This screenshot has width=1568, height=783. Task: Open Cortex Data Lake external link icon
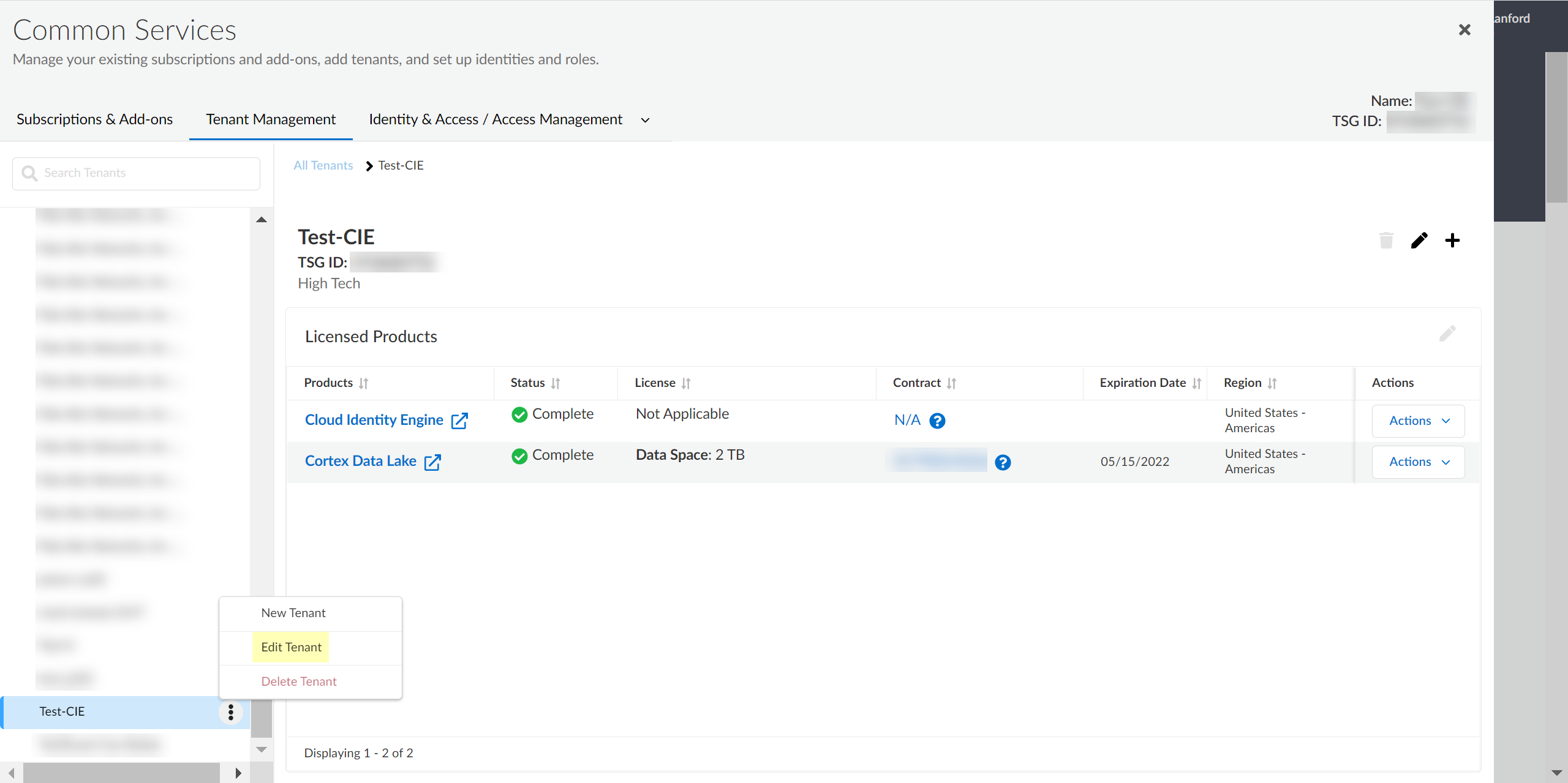pos(432,462)
